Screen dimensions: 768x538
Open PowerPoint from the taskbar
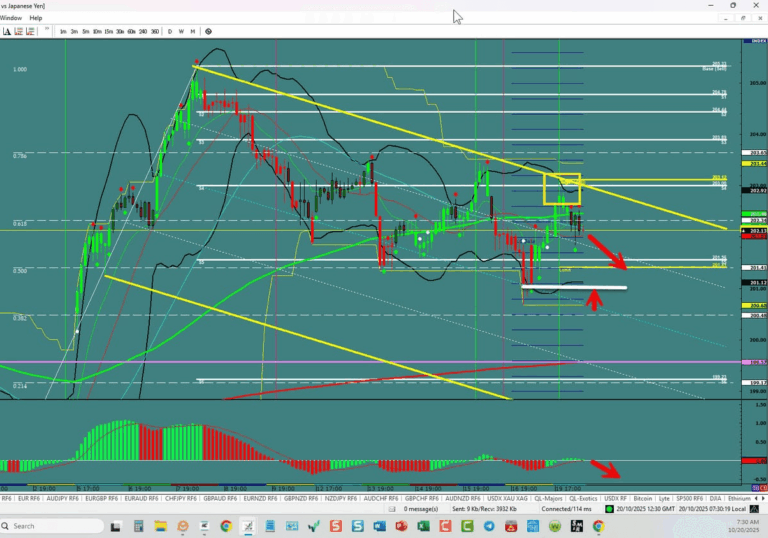point(402,526)
